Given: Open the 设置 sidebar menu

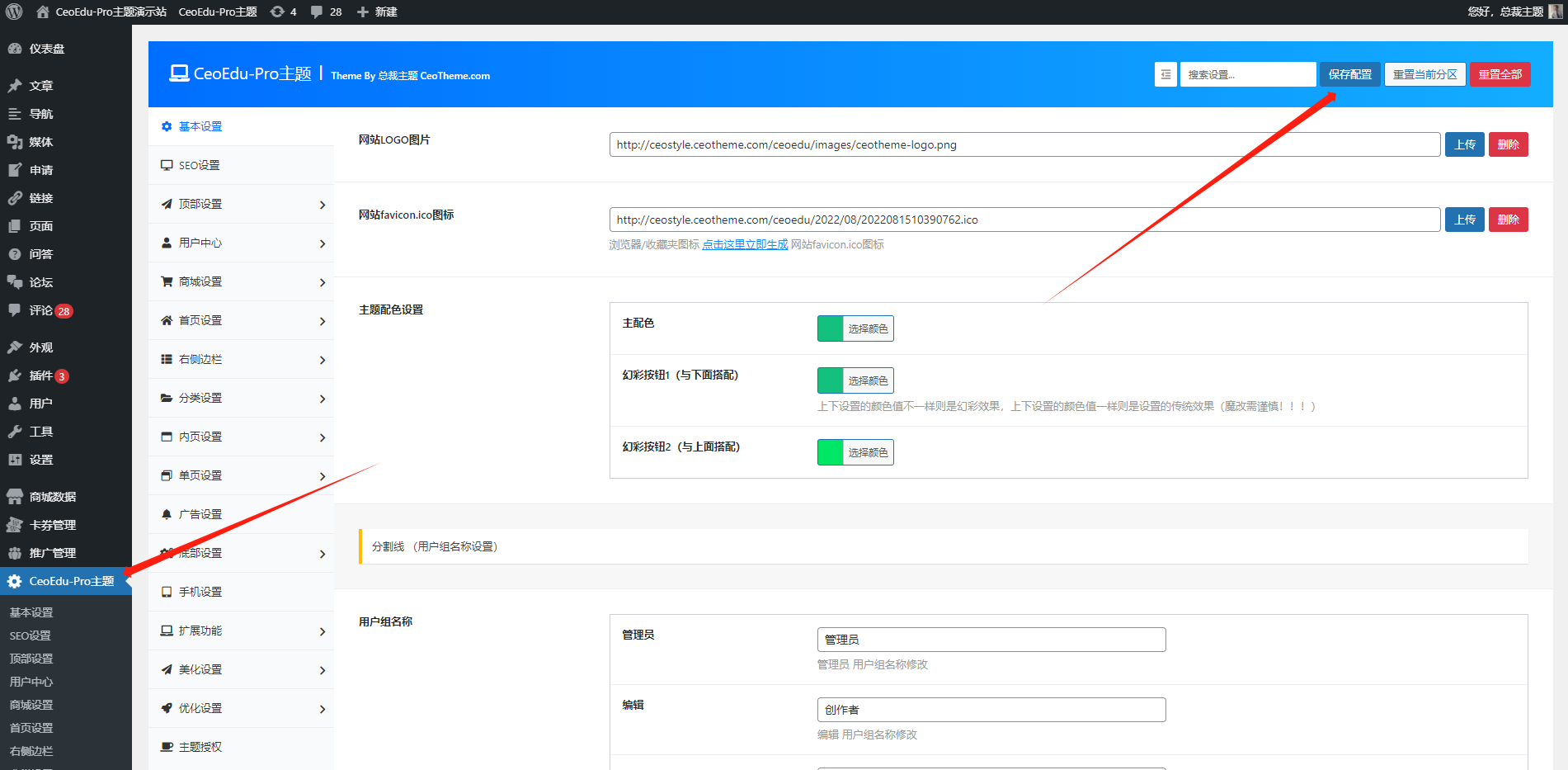Looking at the screenshot, I should [x=66, y=460].
